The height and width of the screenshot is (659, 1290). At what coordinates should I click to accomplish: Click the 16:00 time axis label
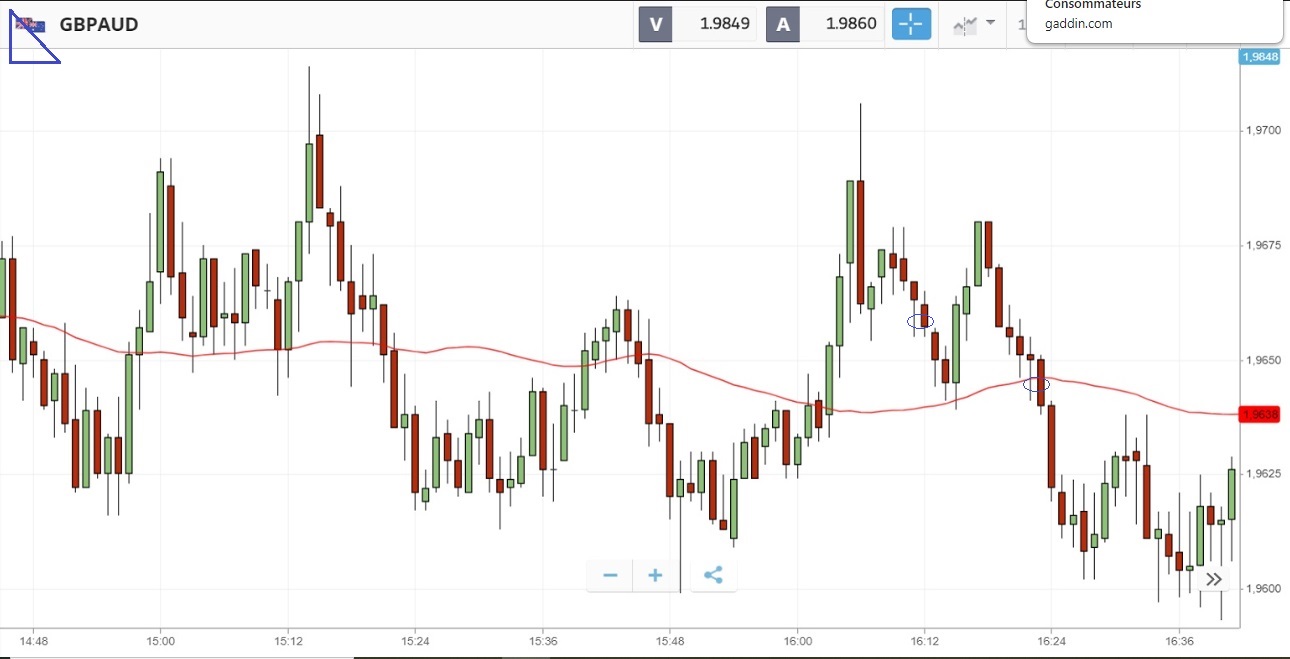point(798,641)
